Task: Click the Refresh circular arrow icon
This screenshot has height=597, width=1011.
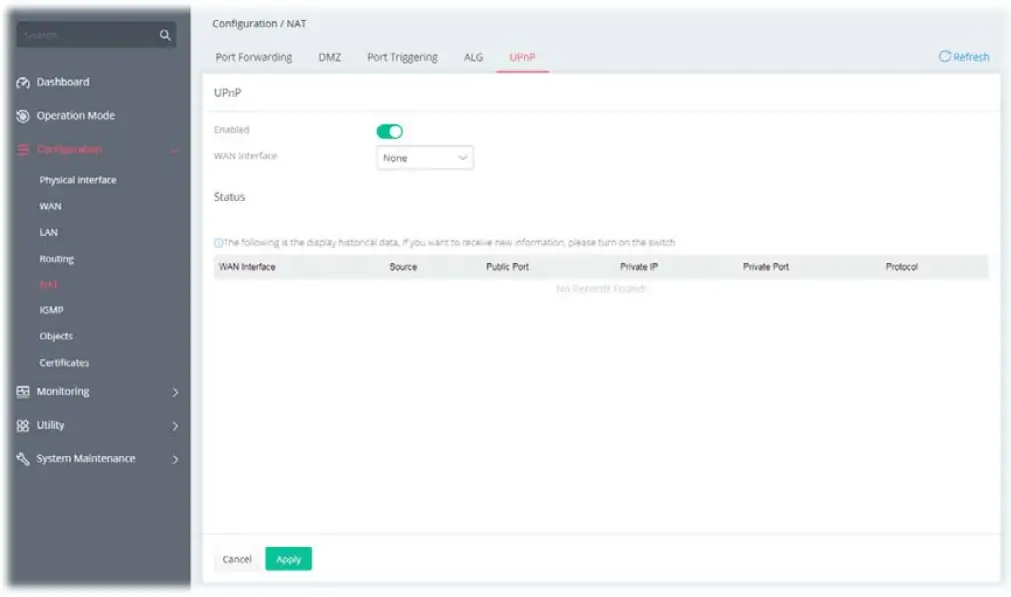Action: tap(945, 57)
